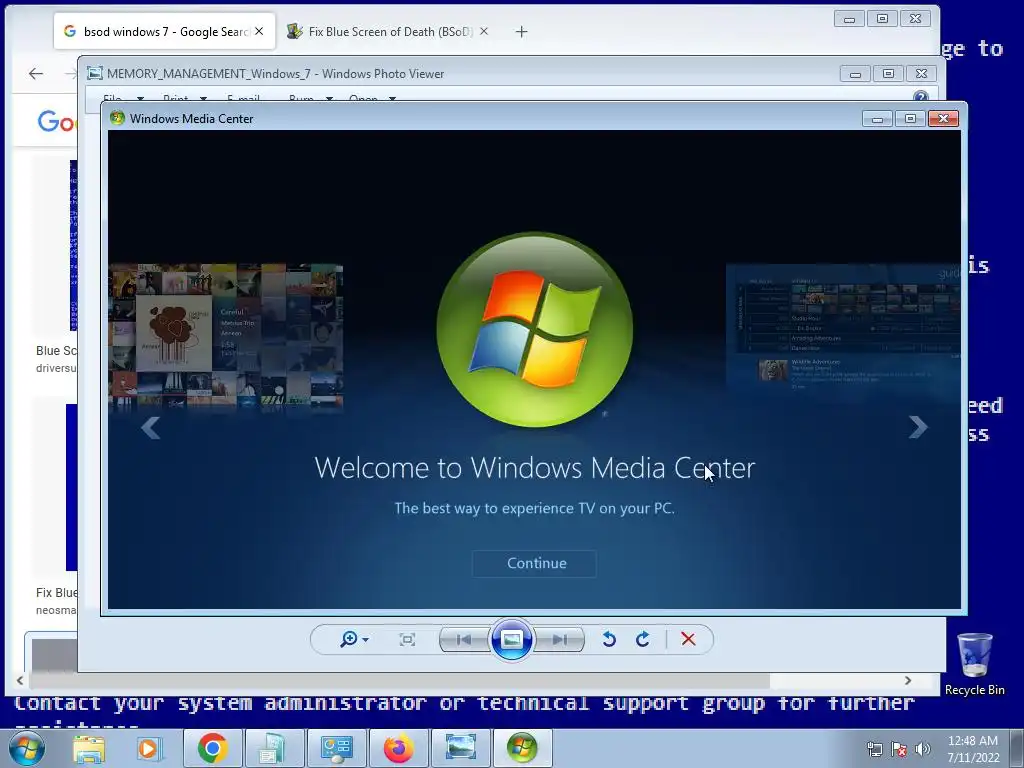
Task: Click Chrome back navigation arrow
Action: tap(36, 74)
